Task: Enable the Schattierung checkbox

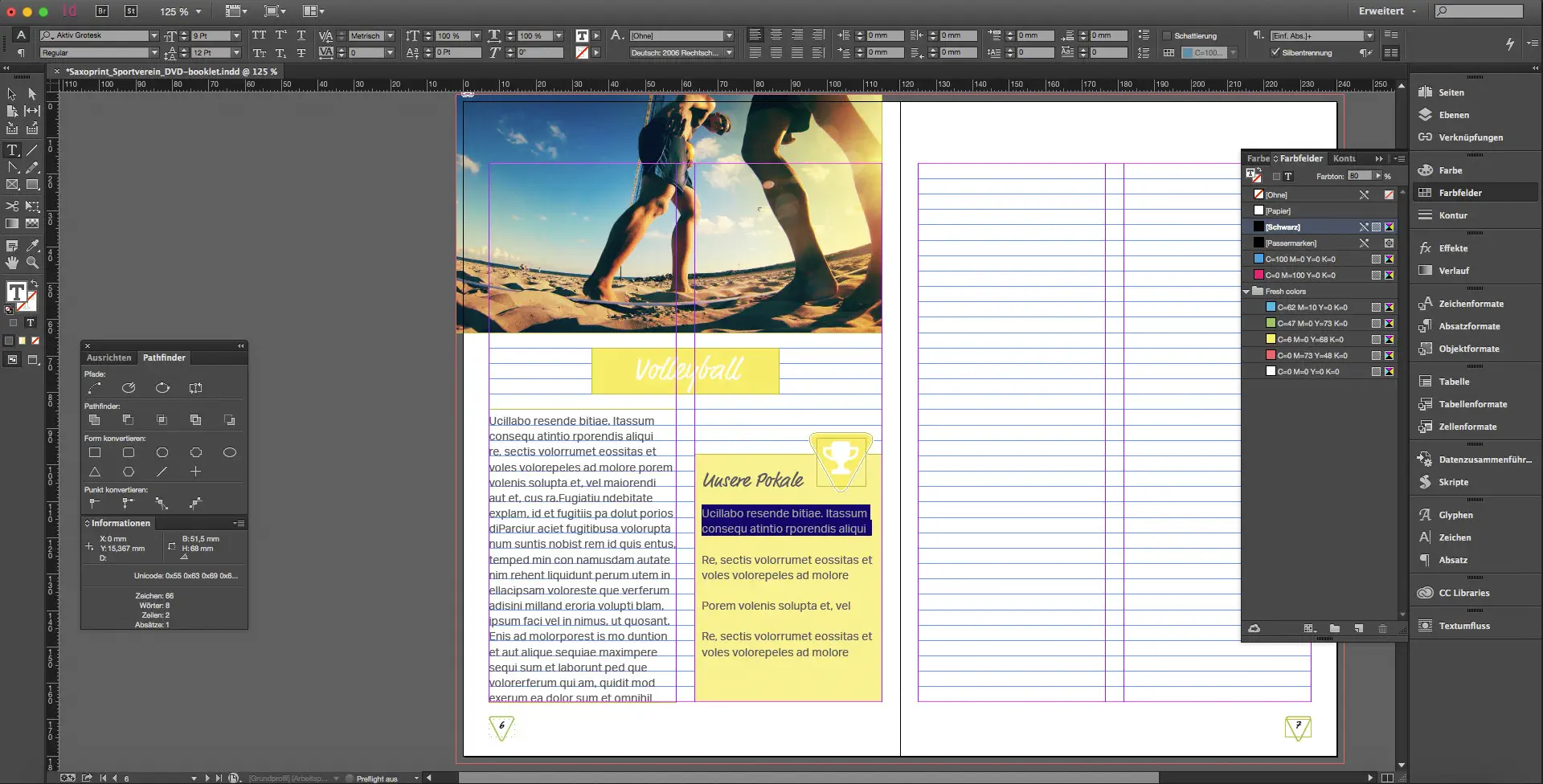Action: (1167, 36)
